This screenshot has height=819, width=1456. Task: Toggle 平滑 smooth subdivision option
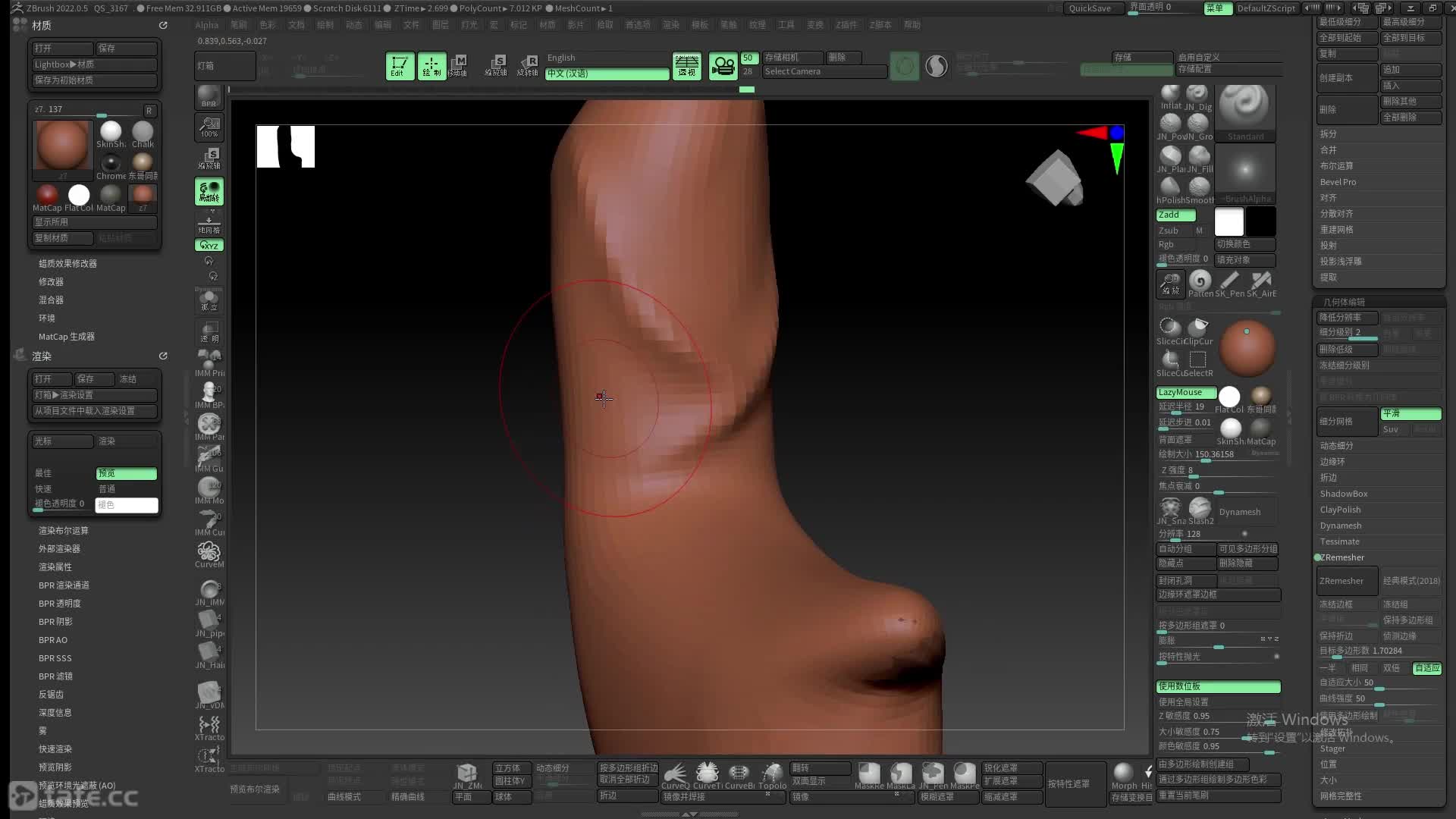[1410, 413]
